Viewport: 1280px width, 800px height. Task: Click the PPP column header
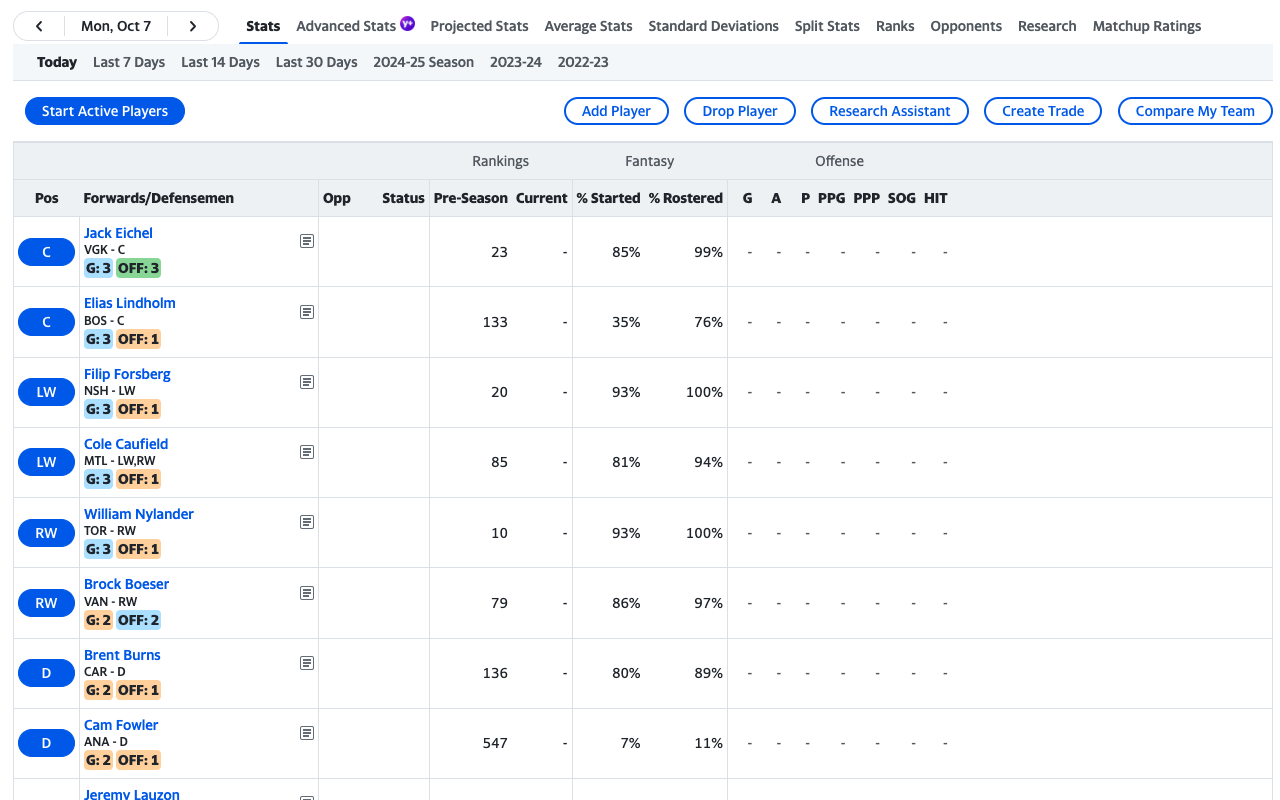coord(866,198)
